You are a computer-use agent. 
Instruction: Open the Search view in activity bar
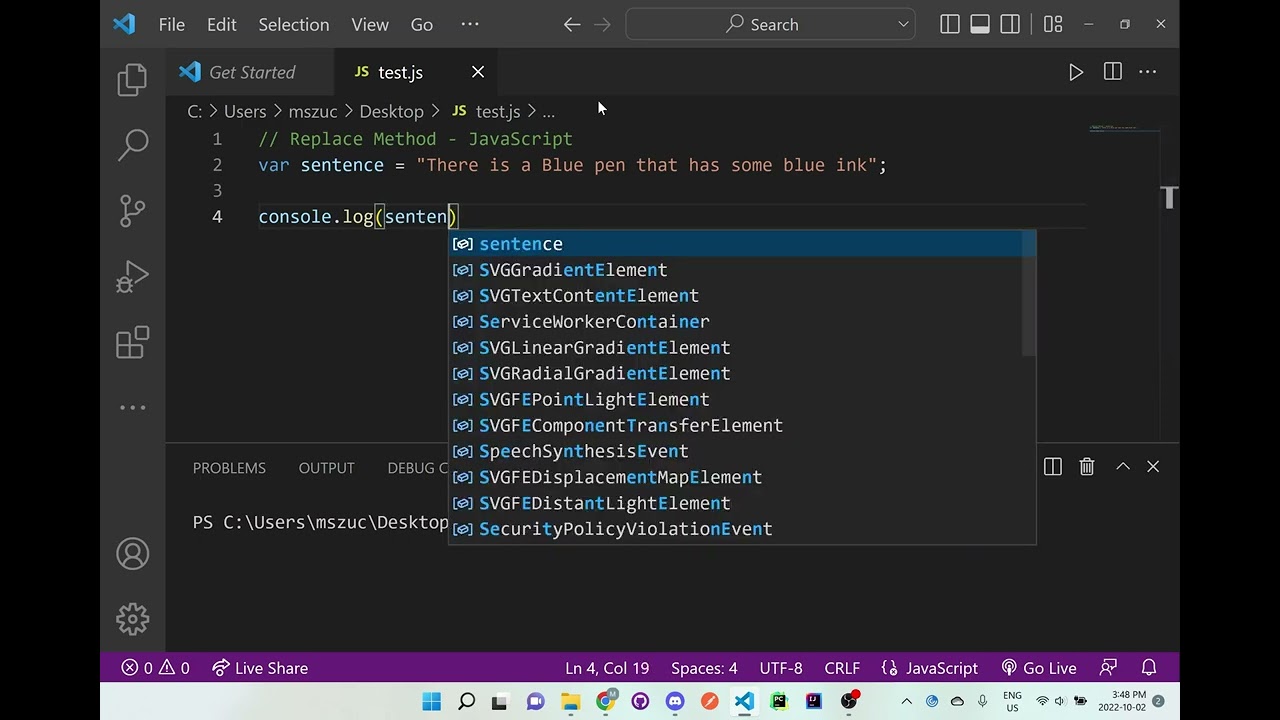[x=132, y=145]
